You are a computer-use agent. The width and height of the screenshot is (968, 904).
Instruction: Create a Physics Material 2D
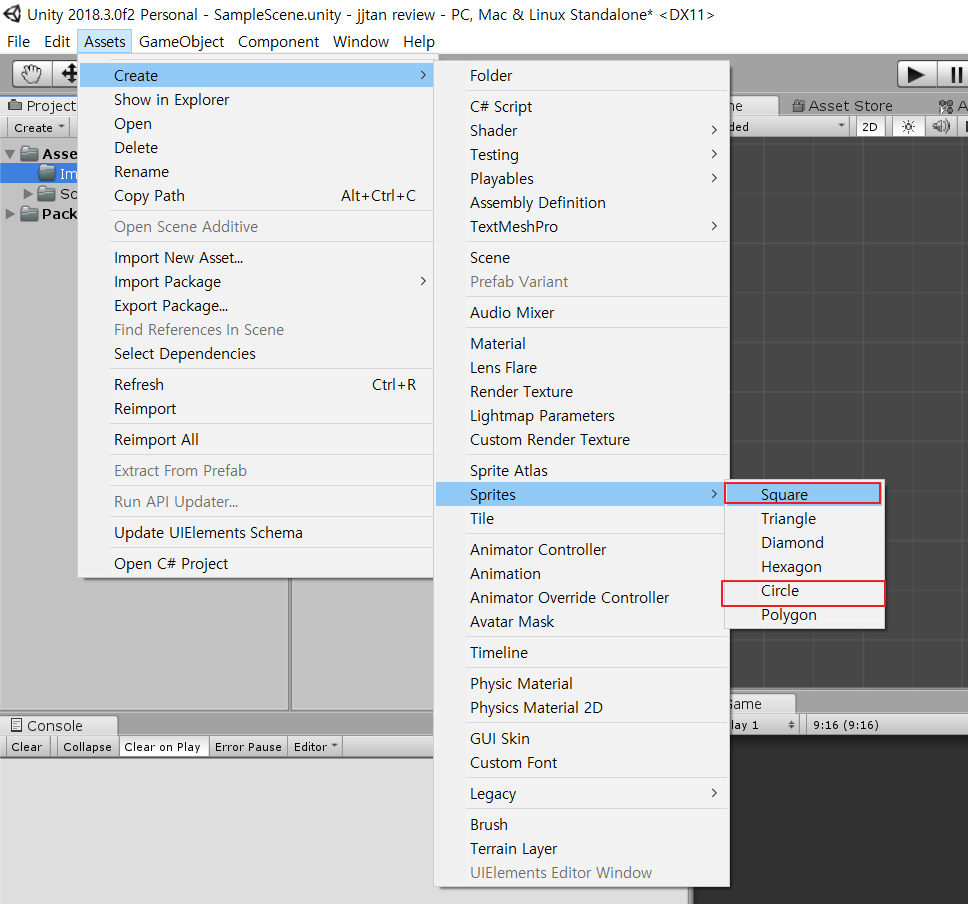tap(582, 708)
